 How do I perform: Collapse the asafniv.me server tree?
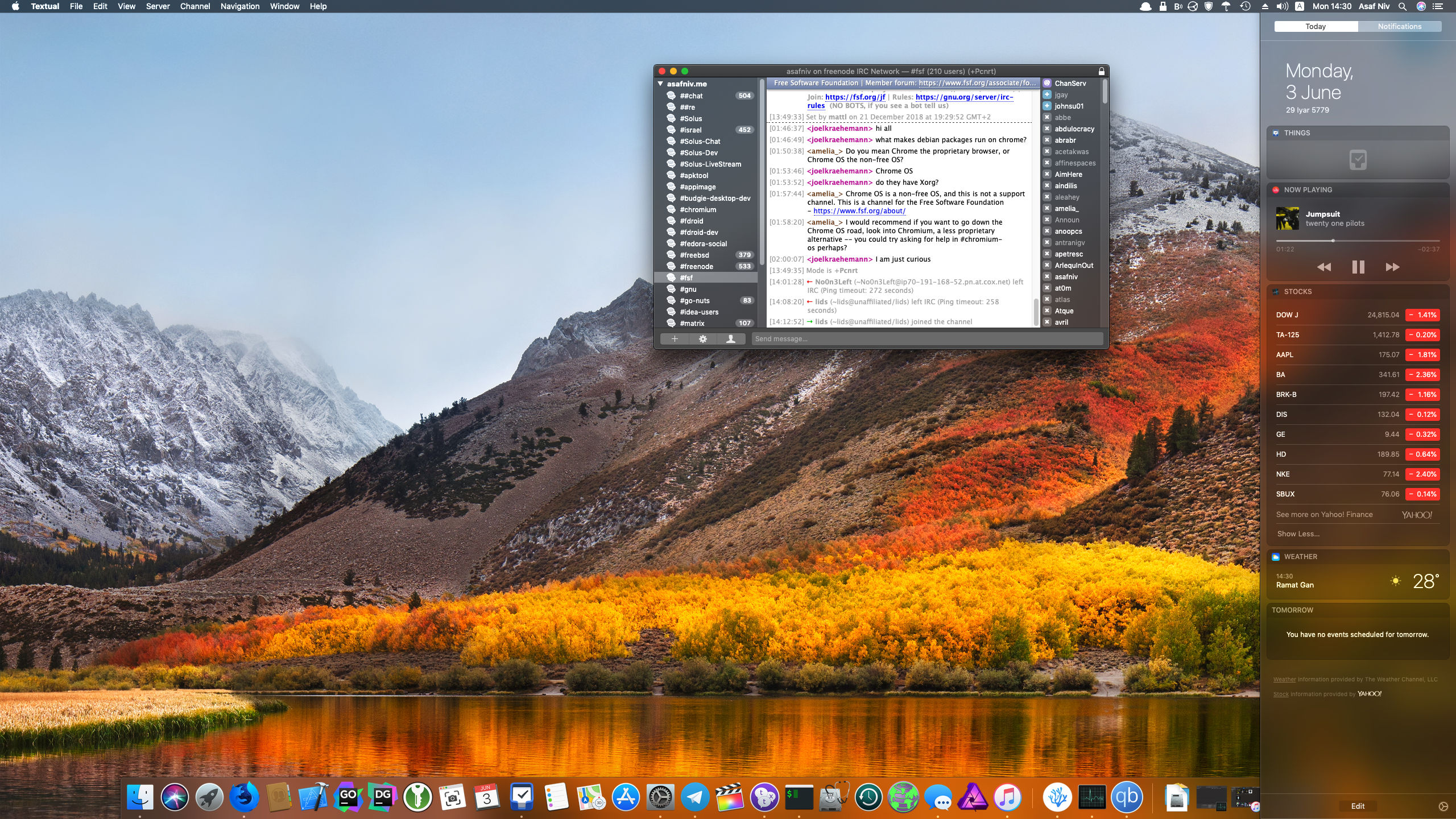tap(661, 84)
